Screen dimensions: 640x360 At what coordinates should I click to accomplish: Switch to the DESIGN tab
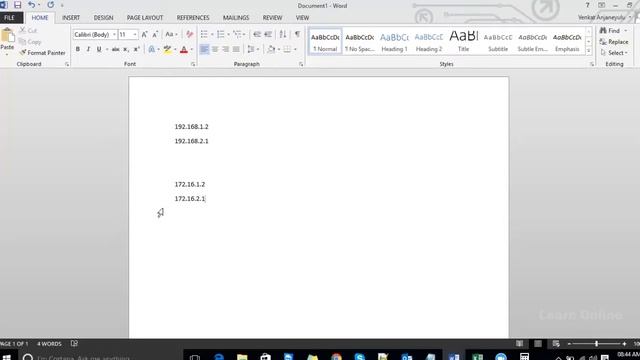pyautogui.click(x=103, y=18)
